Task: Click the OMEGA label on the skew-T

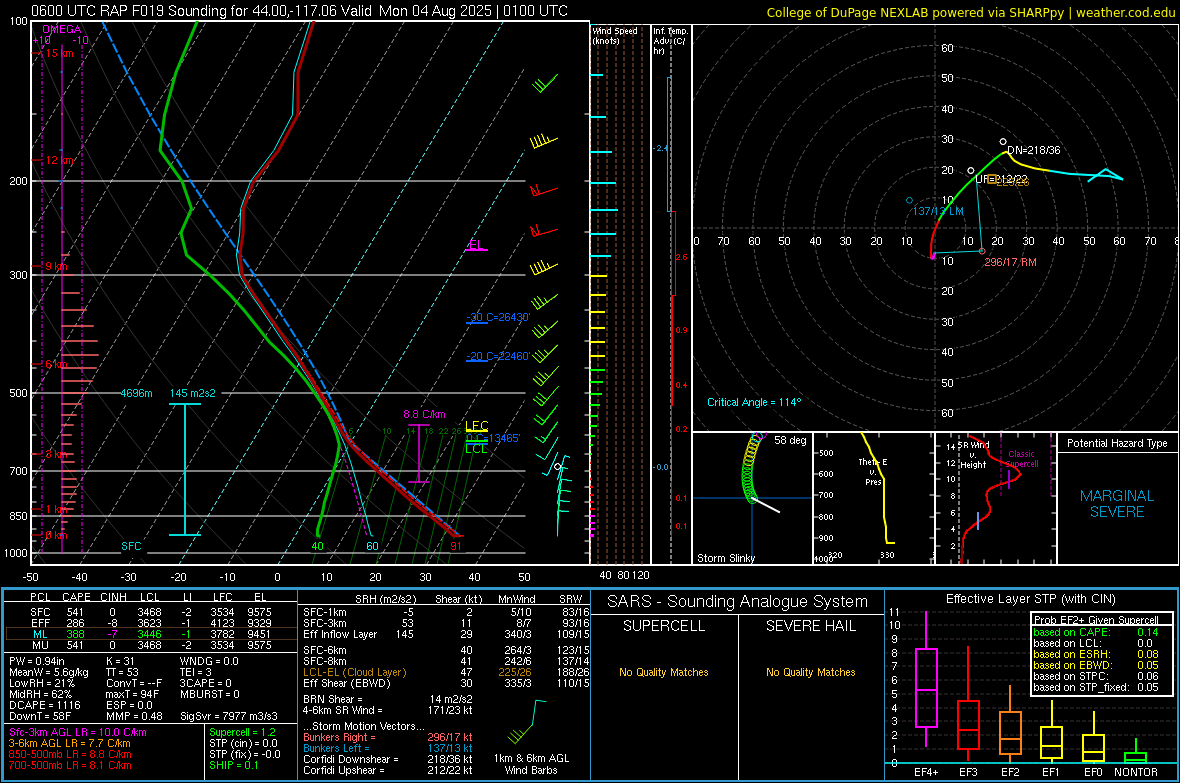Action: tap(62, 29)
